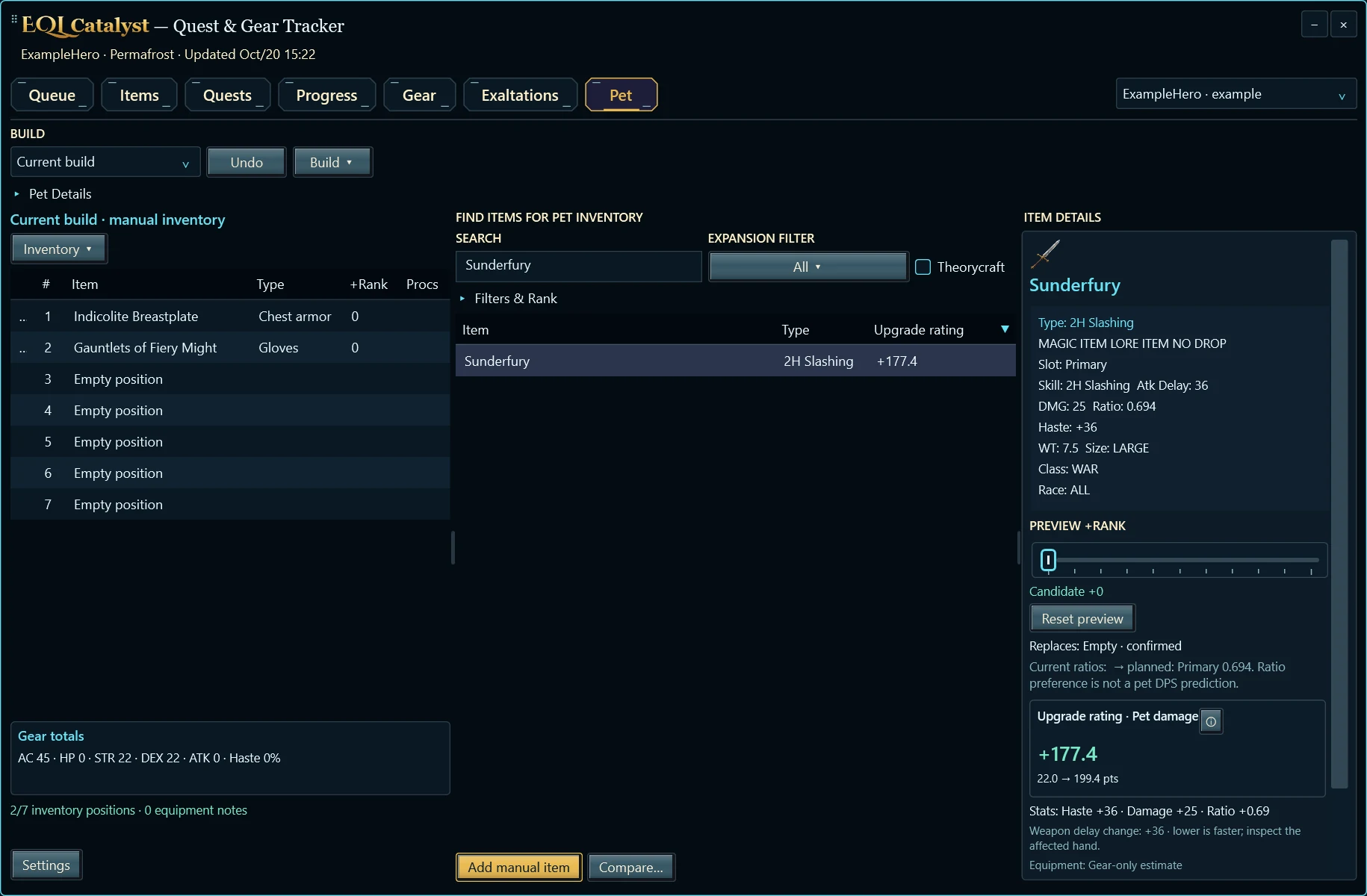Open the Expansion Filter All dropdown

pos(808,267)
